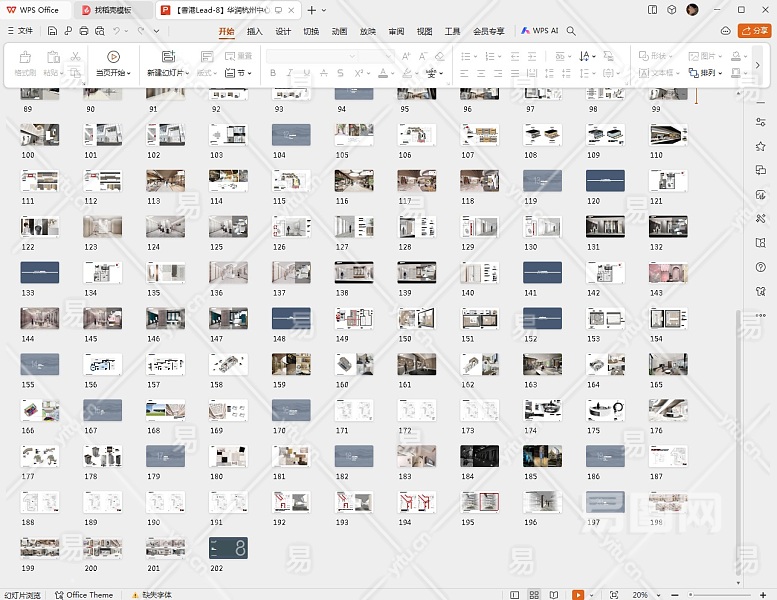Click the orange 分享 share button

click(753, 31)
